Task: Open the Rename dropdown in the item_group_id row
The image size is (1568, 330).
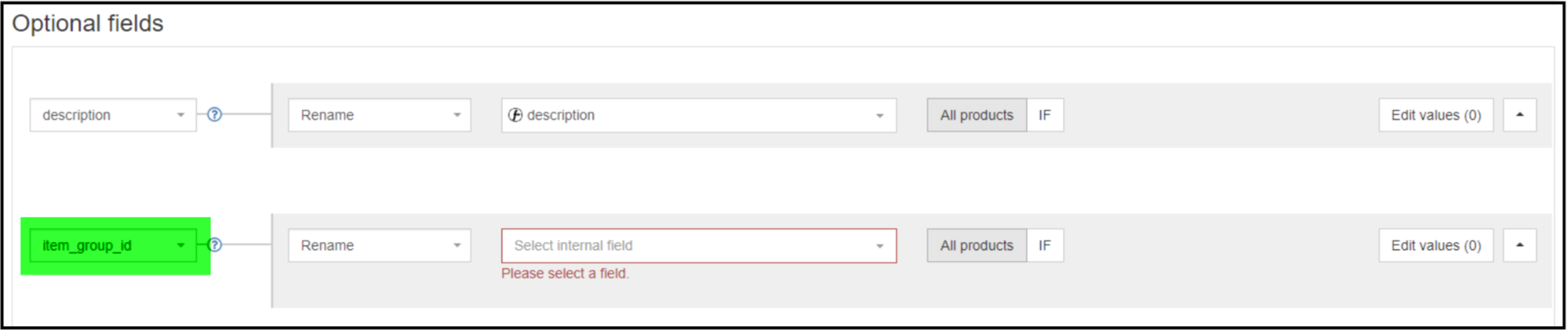Action: [379, 245]
